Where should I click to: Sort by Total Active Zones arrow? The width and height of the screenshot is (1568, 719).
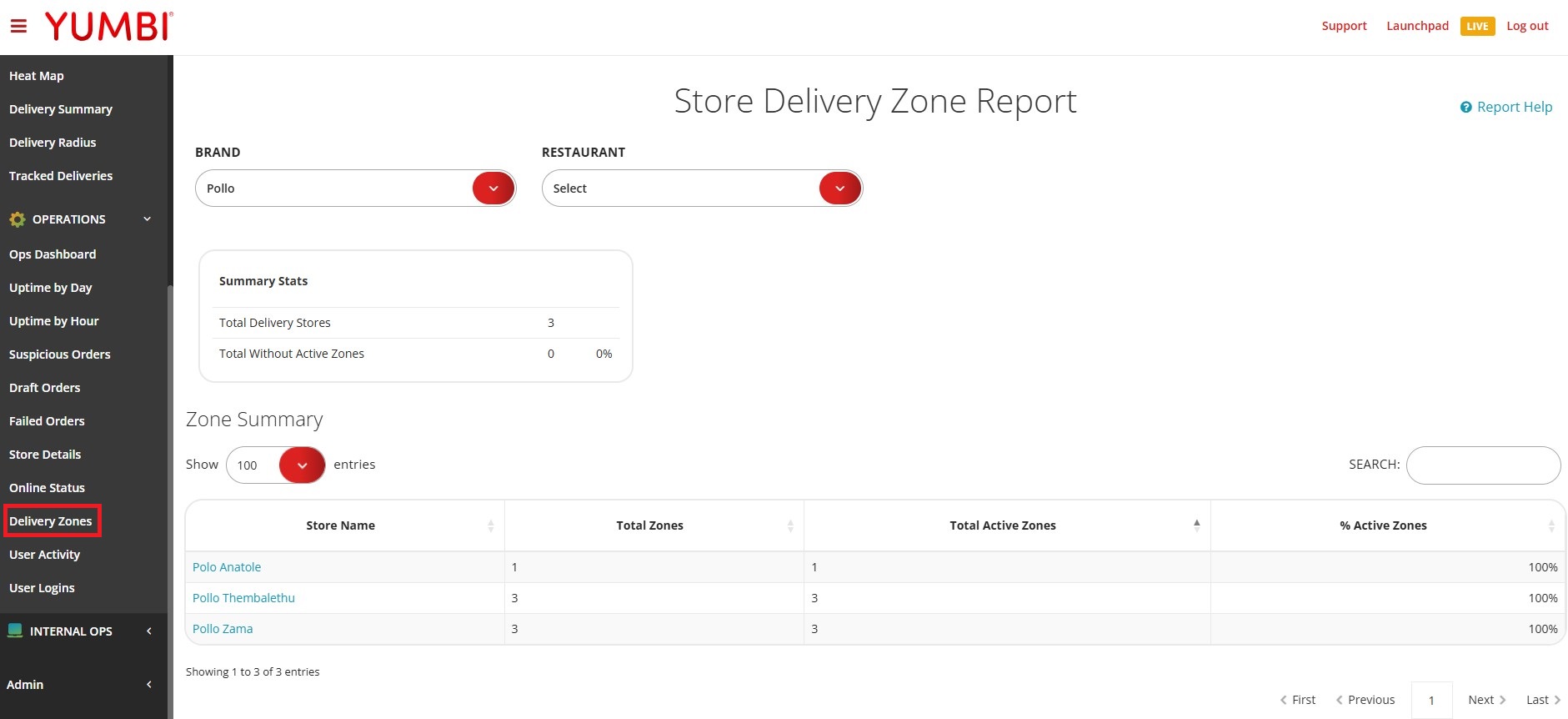1197,525
